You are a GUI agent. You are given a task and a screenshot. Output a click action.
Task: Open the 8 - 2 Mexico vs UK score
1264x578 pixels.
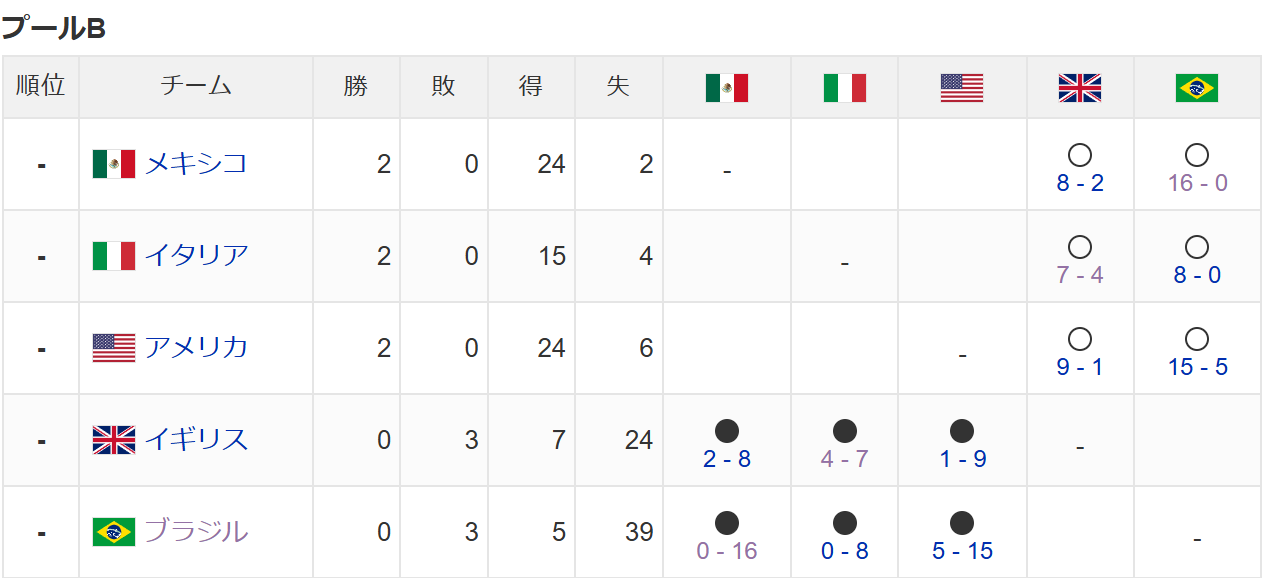point(1080,183)
